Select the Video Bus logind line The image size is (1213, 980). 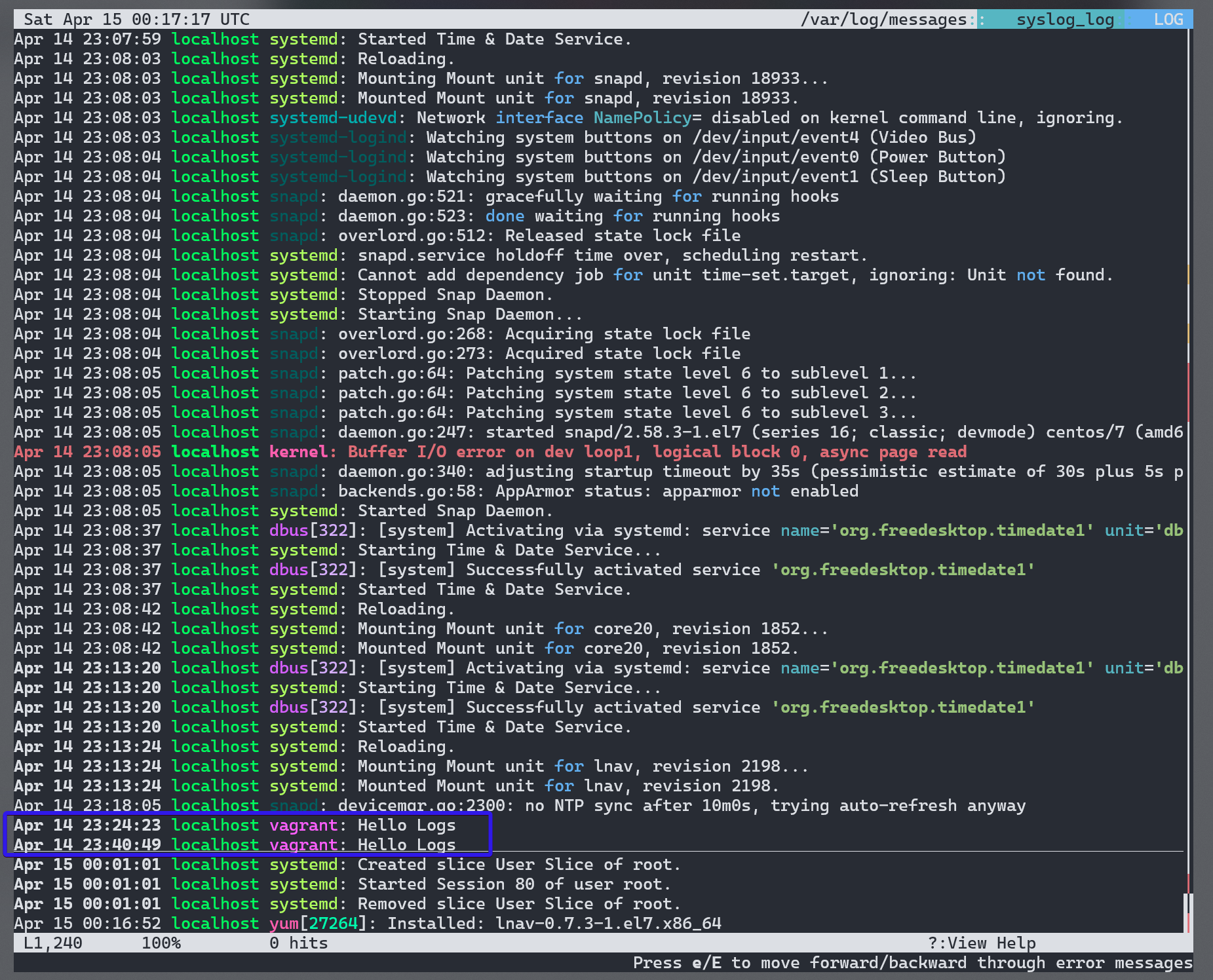(x=495, y=138)
